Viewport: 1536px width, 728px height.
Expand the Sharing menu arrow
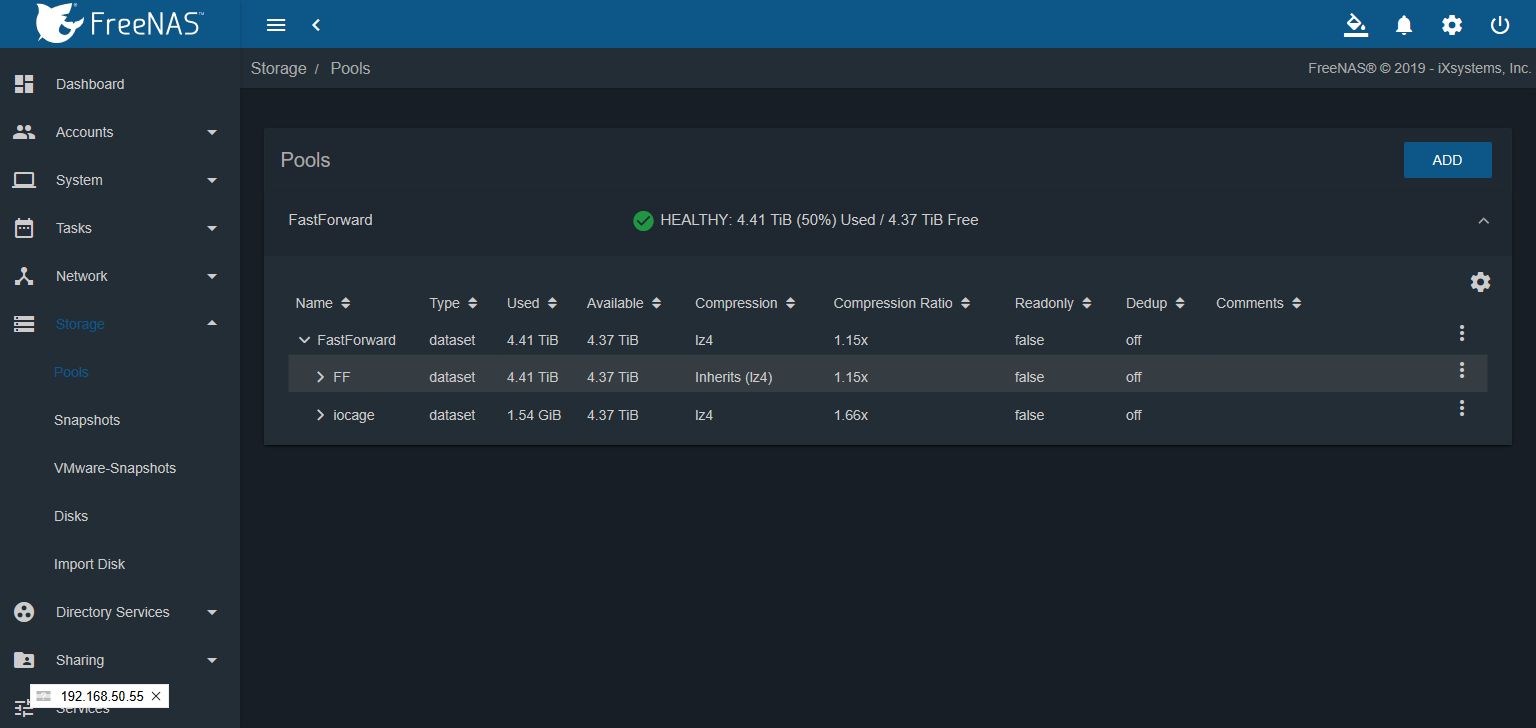click(212, 660)
